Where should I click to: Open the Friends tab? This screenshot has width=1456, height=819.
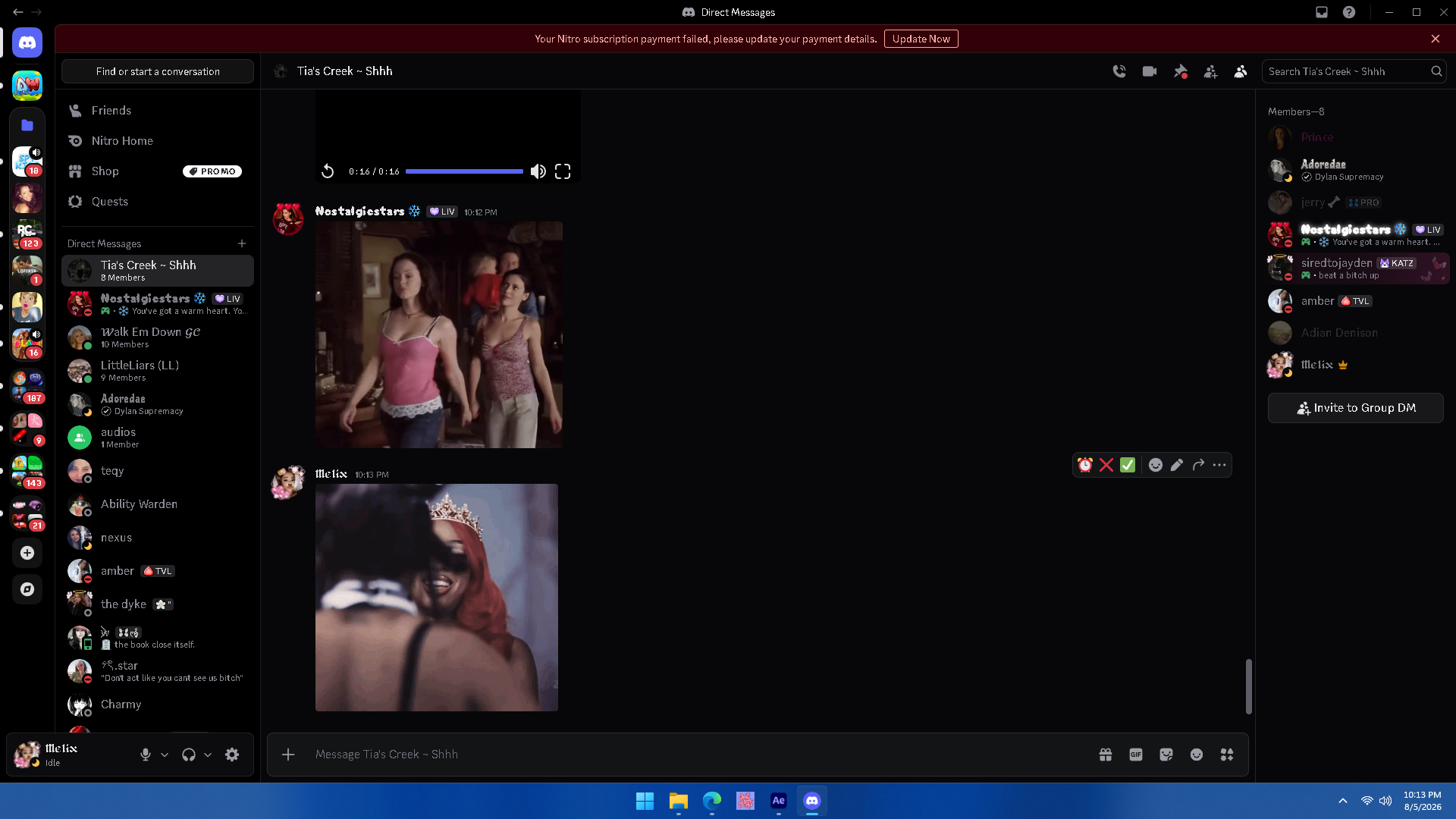158,111
